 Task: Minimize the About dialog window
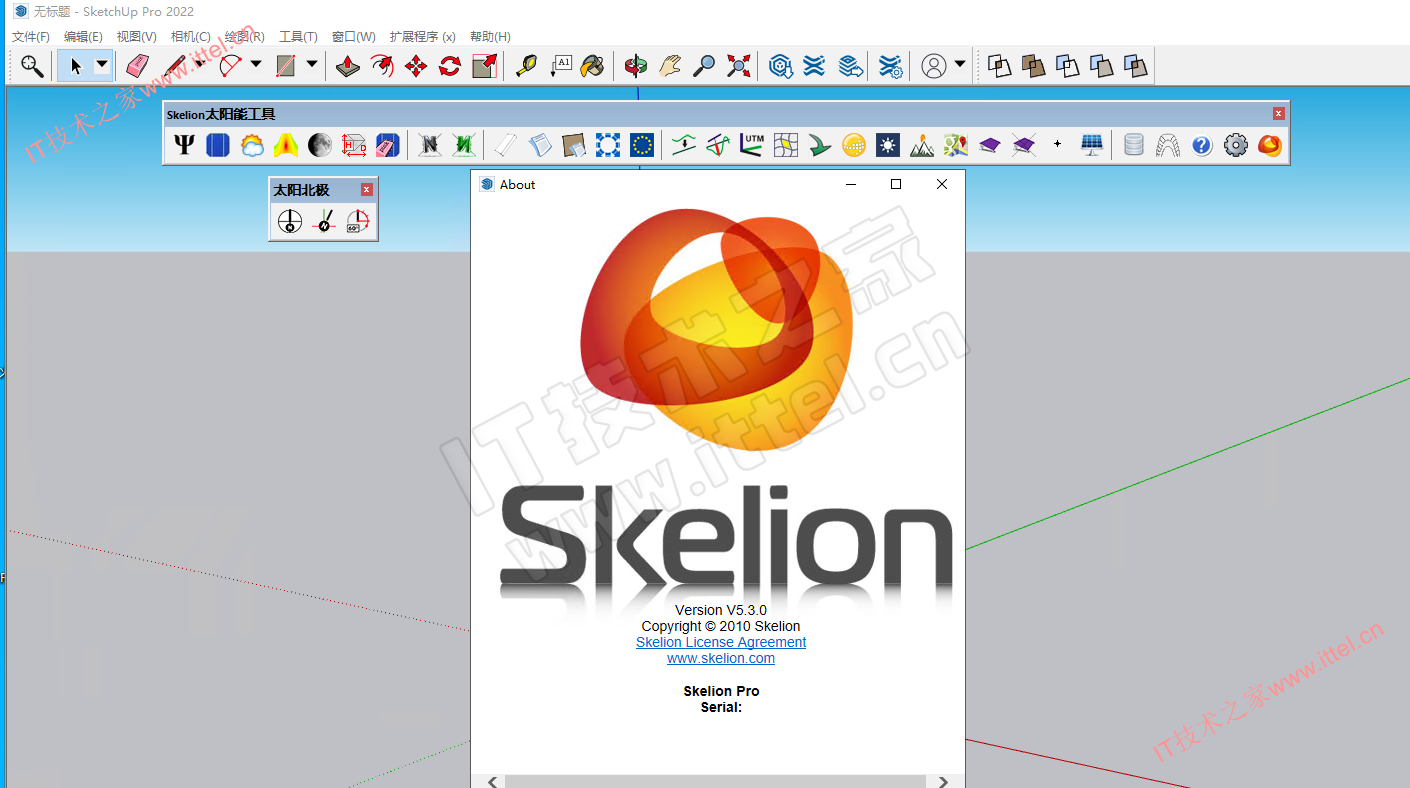pos(851,184)
